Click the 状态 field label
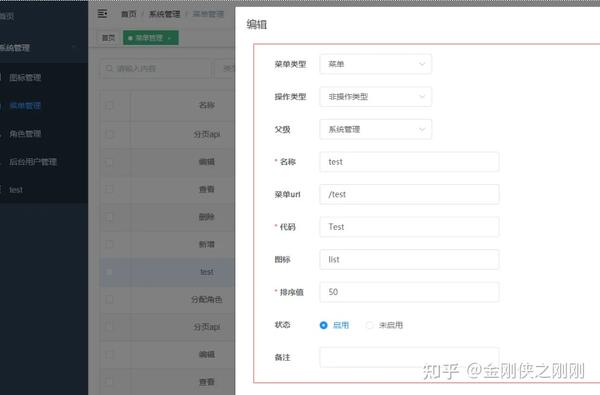The height and width of the screenshot is (395, 600). pyautogui.click(x=282, y=325)
